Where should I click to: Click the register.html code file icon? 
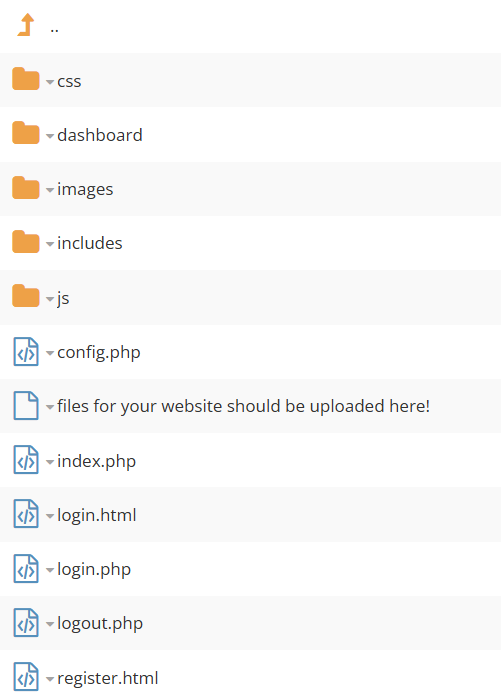coord(26,677)
